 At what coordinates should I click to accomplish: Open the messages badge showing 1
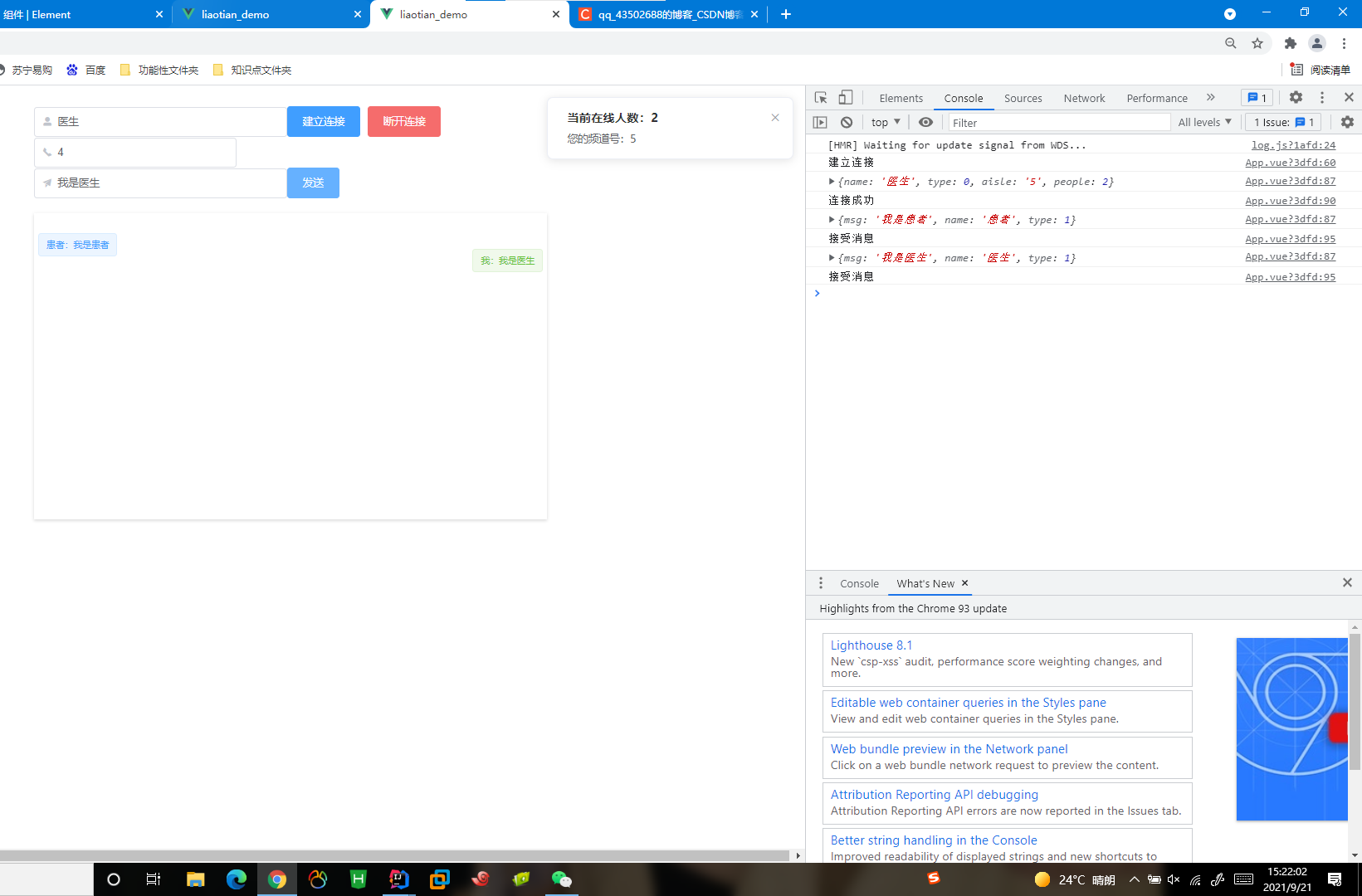click(x=1257, y=98)
